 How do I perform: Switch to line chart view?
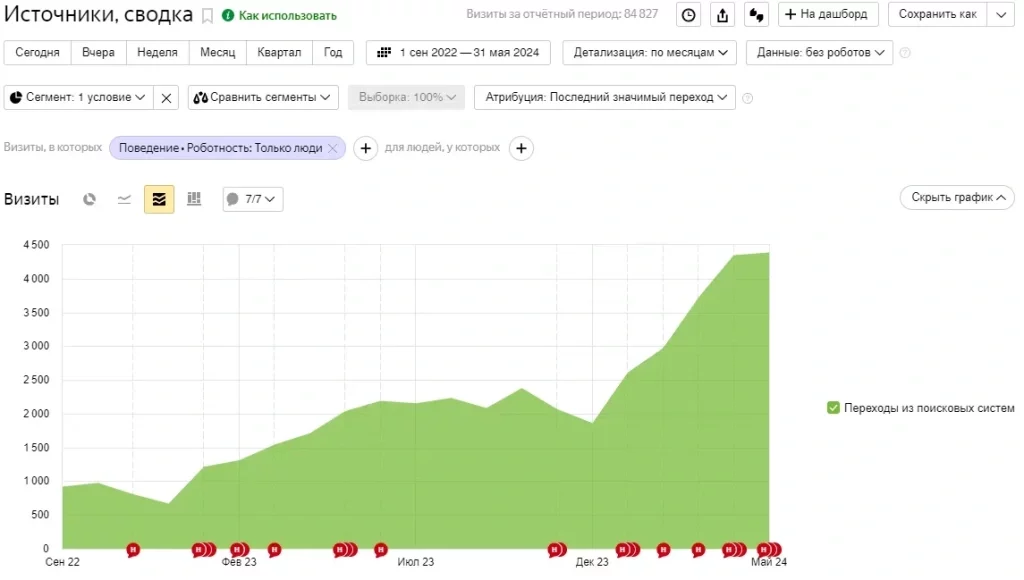124,199
